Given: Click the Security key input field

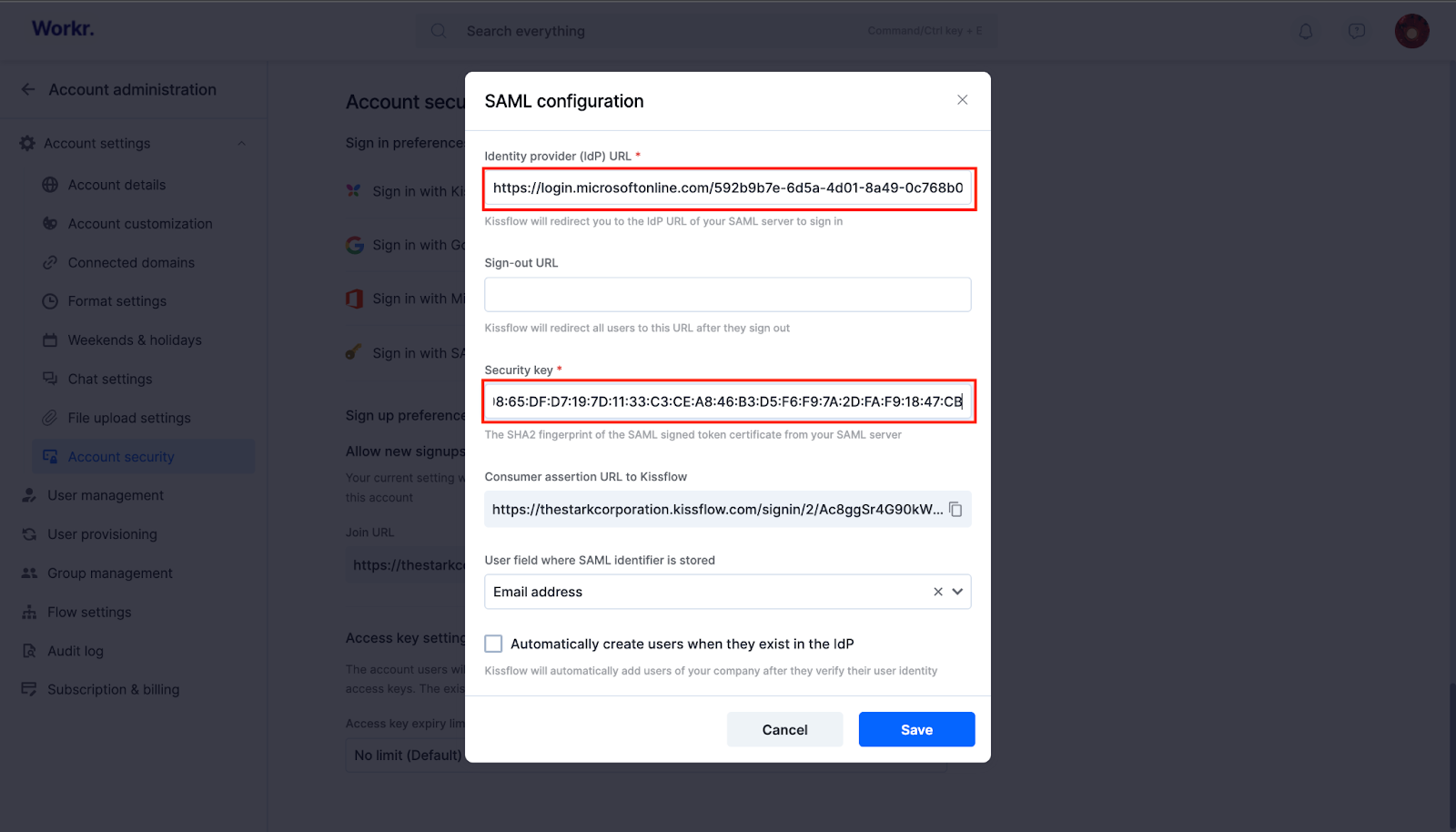Looking at the screenshot, I should tap(729, 401).
